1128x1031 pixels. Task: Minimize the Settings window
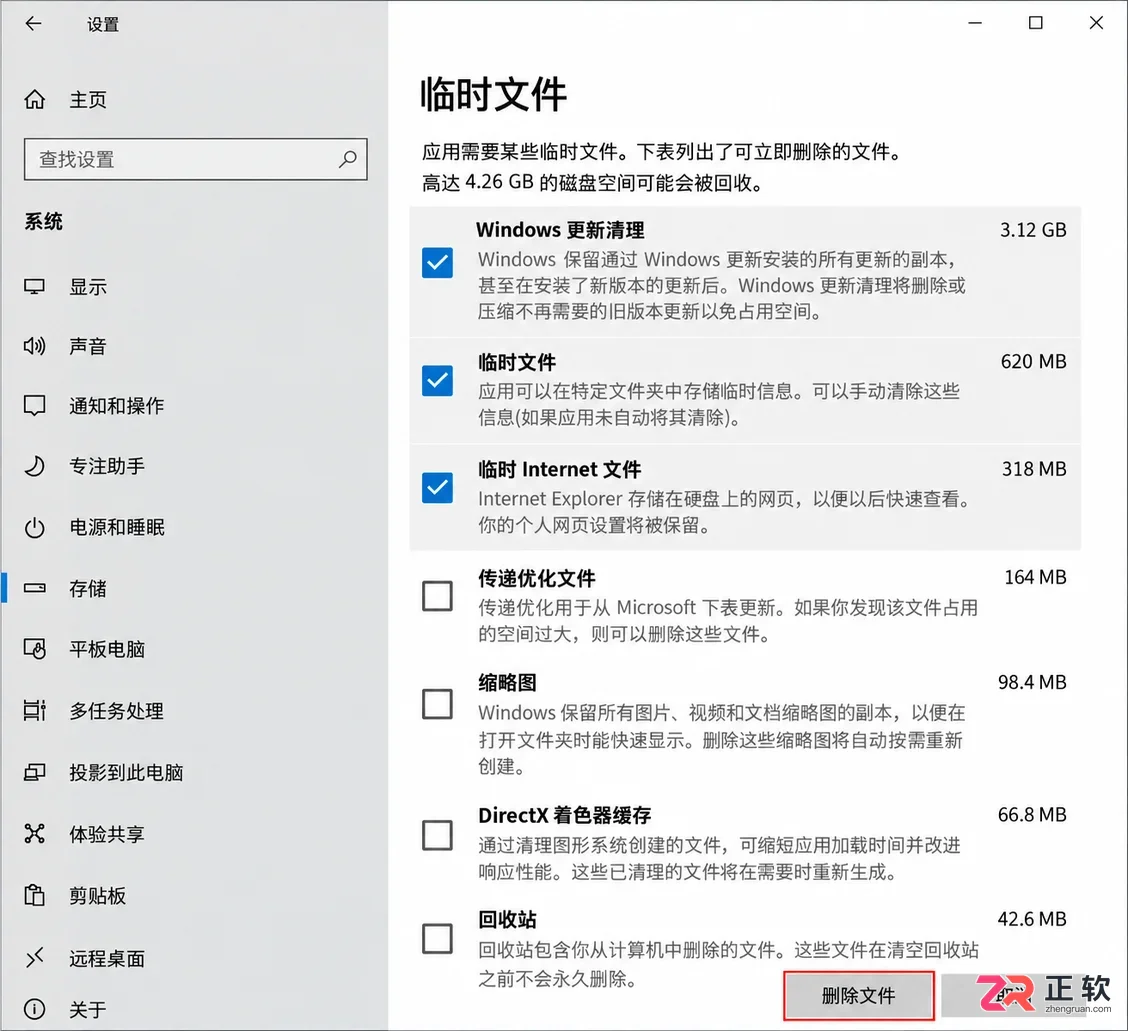coord(975,23)
